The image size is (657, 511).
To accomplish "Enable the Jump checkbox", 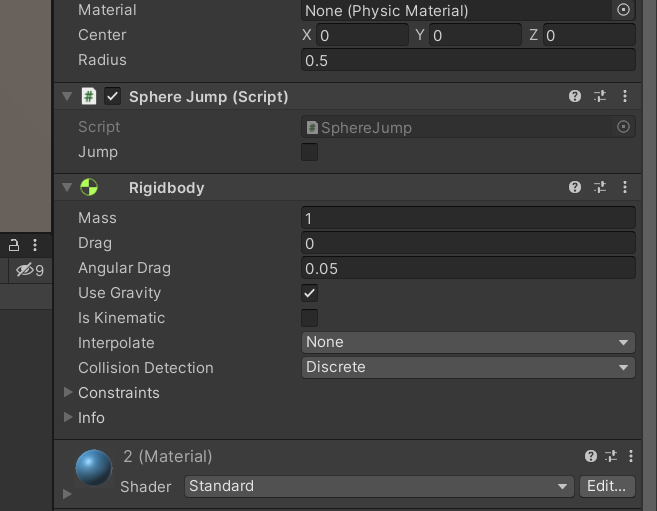I will click(309, 152).
